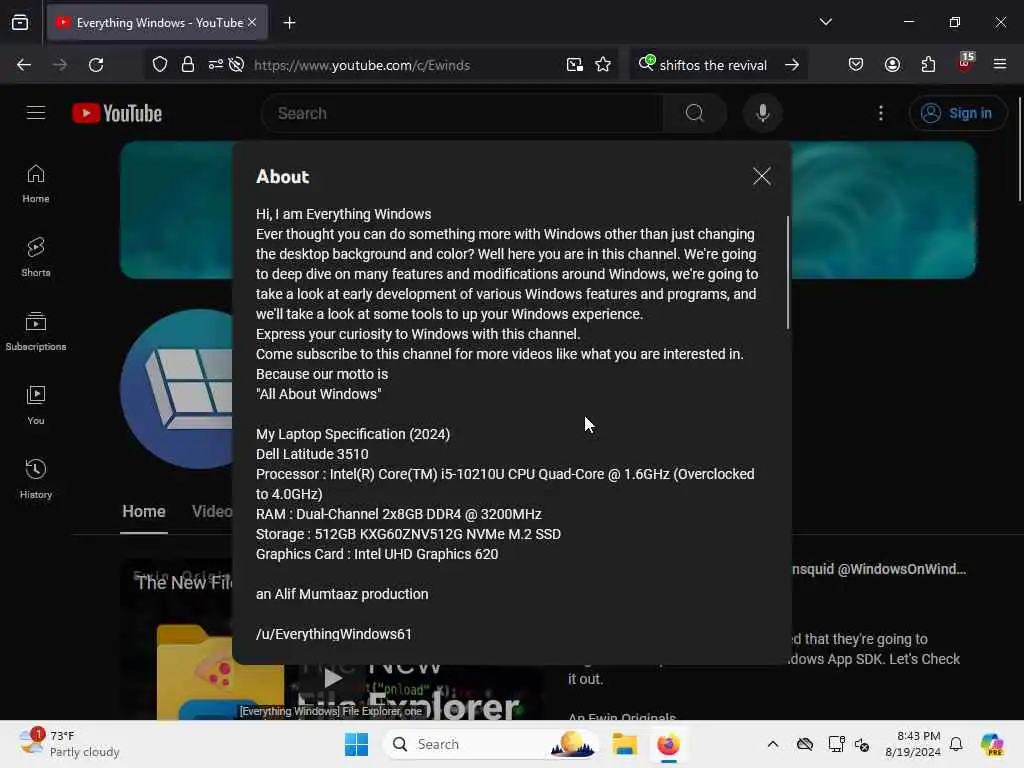Select the channel Home tab
The height and width of the screenshot is (768, 1024).
(x=144, y=511)
